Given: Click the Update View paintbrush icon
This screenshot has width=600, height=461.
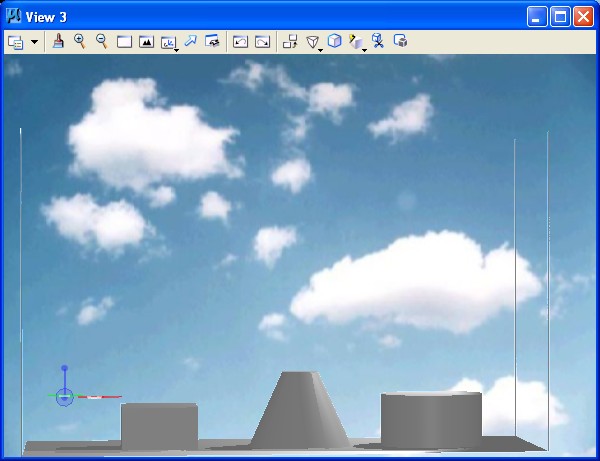Looking at the screenshot, I should pyautogui.click(x=58, y=41).
